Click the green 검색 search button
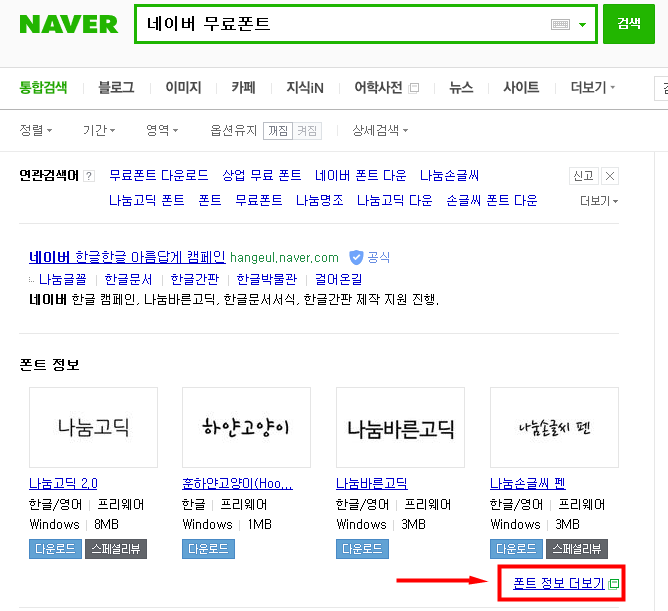668x611 pixels. [629, 24]
